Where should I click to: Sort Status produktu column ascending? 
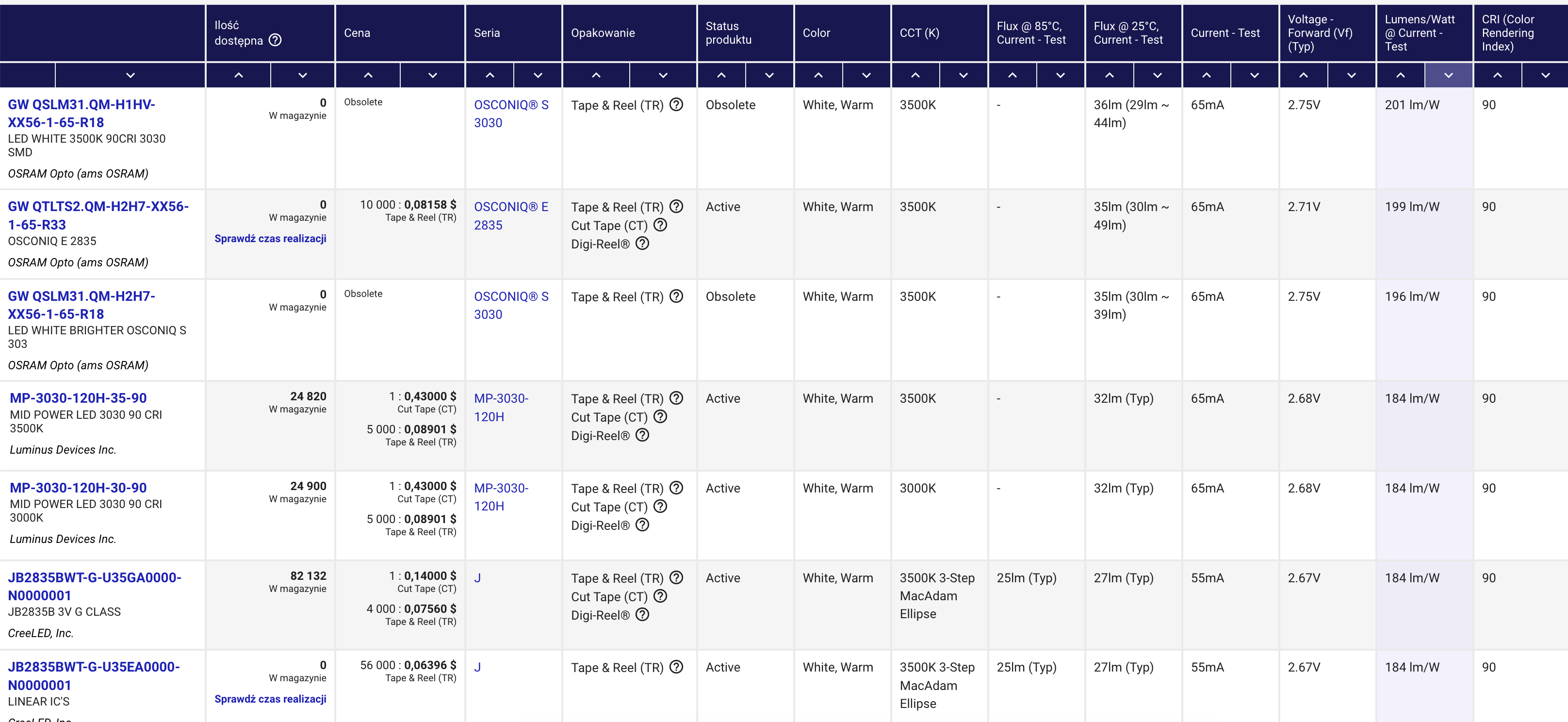(x=721, y=76)
